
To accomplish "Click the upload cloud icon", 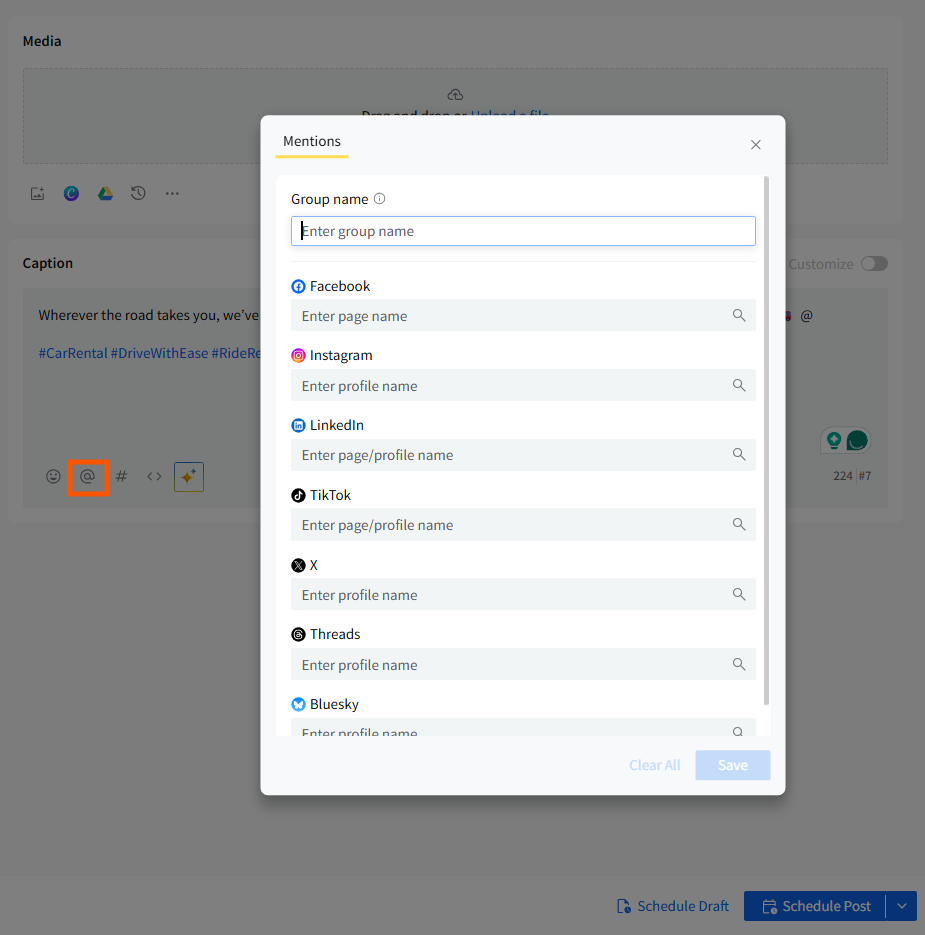I will coord(456,94).
